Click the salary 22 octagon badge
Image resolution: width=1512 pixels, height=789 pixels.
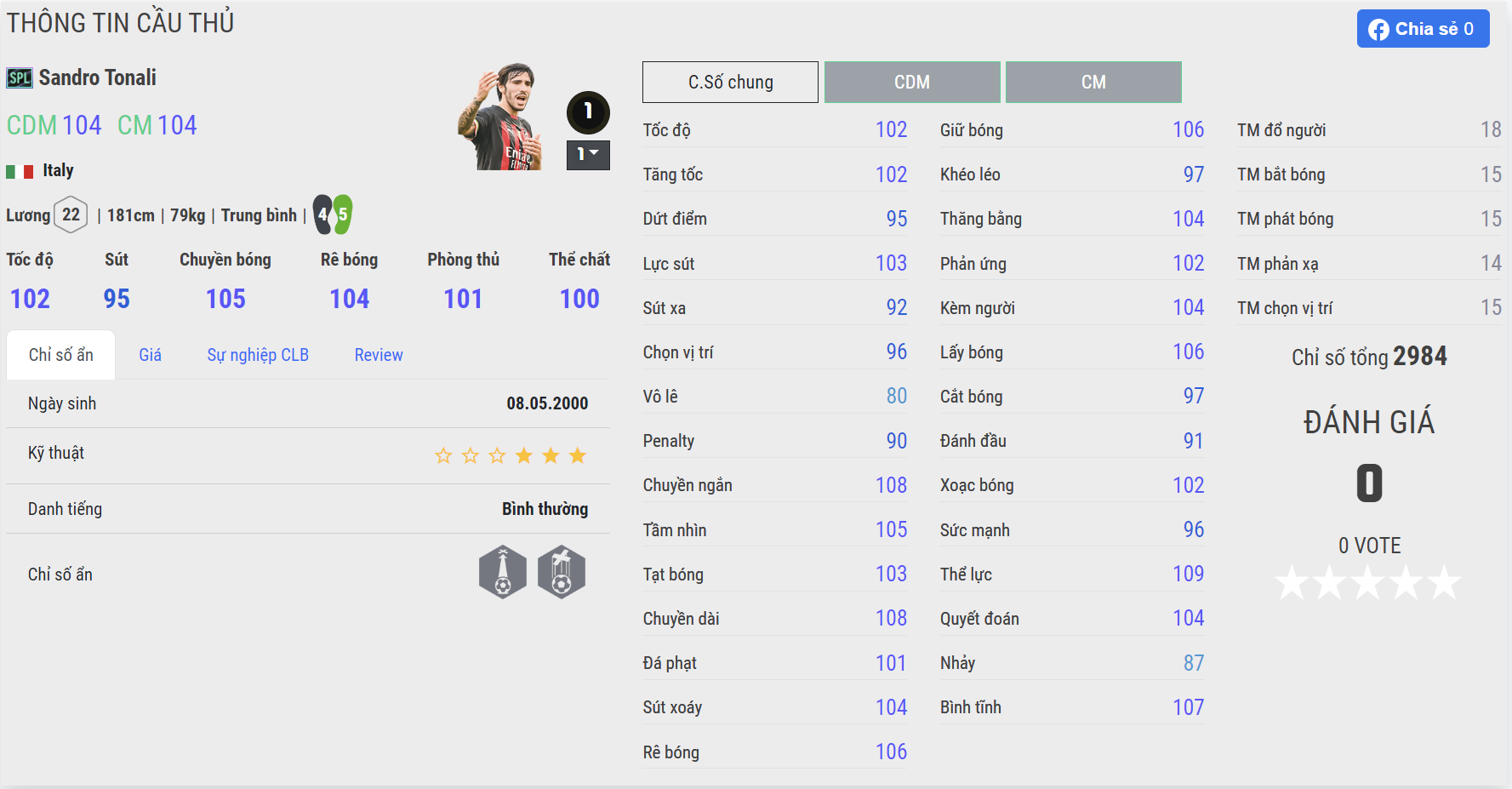(71, 214)
